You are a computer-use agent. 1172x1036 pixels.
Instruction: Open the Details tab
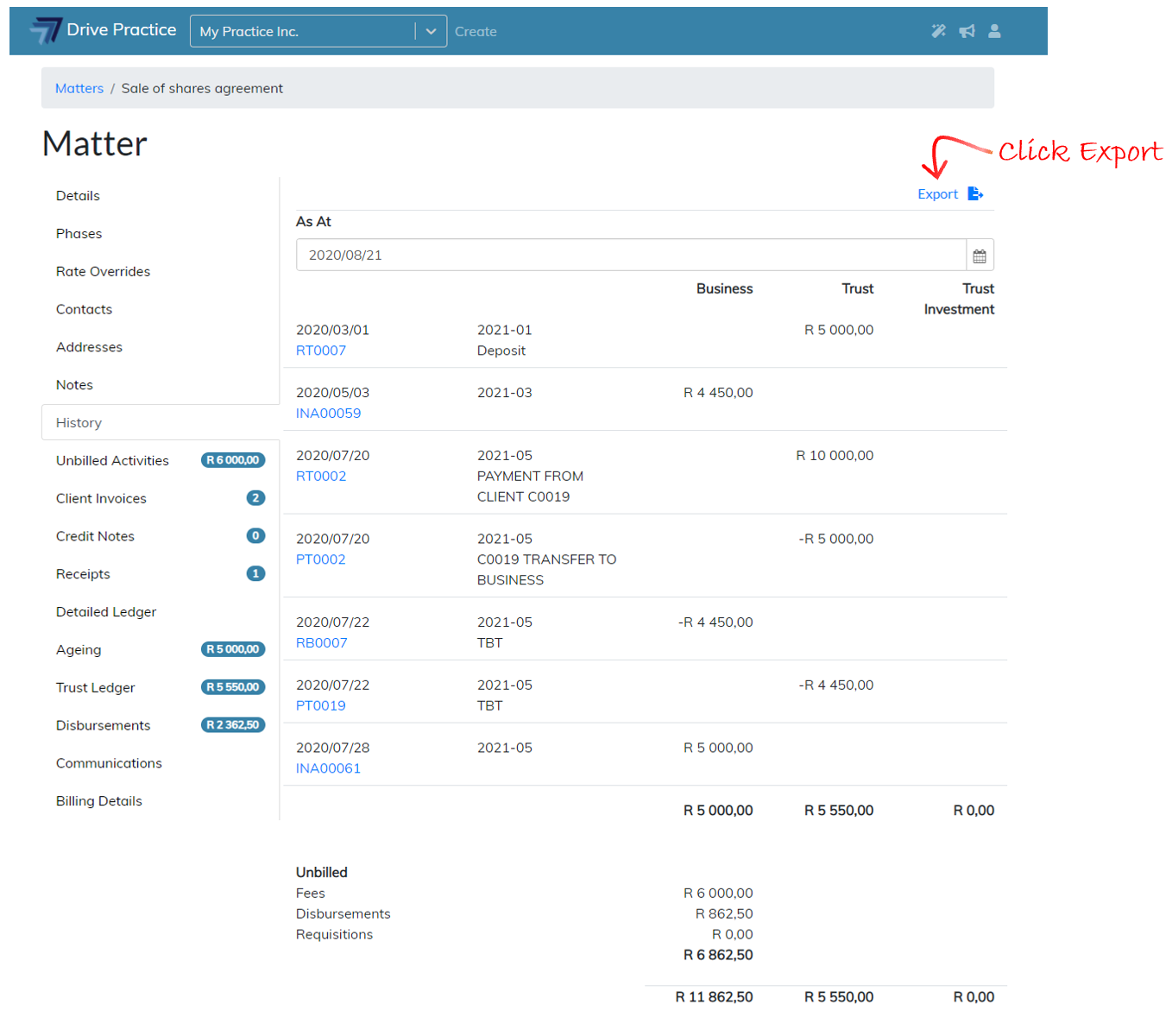pyautogui.click(x=78, y=196)
